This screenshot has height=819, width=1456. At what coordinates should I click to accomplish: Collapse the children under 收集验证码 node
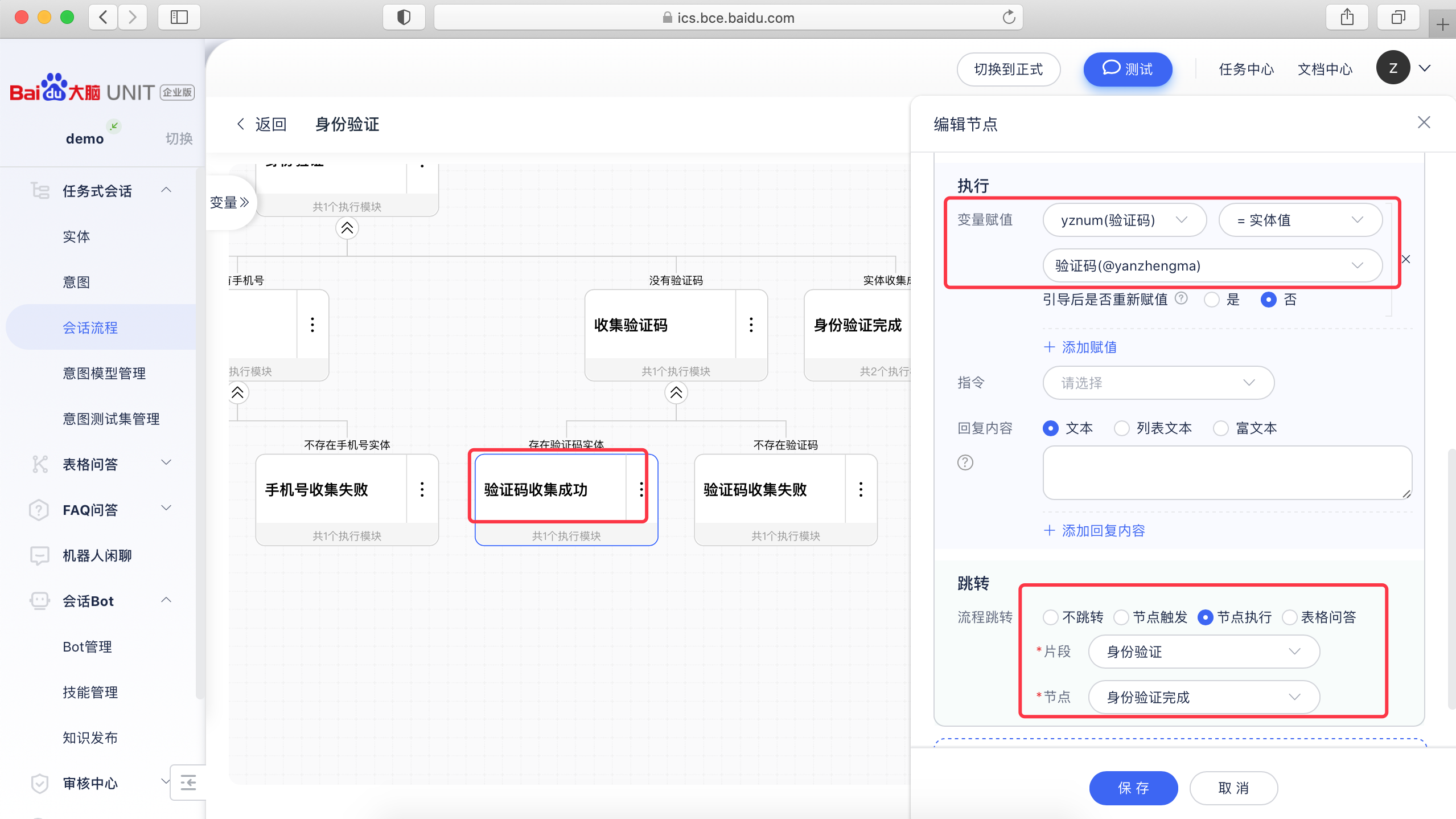click(676, 392)
